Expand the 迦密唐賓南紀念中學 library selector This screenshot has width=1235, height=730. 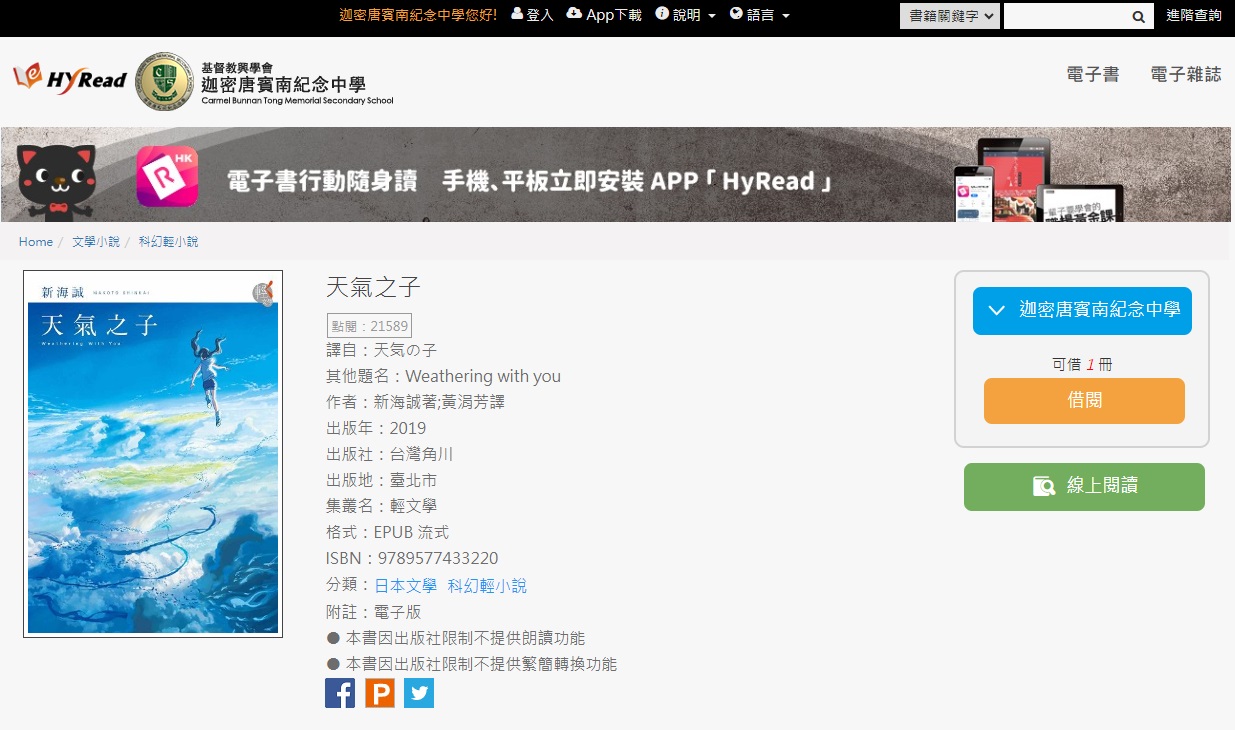(x=1082, y=311)
